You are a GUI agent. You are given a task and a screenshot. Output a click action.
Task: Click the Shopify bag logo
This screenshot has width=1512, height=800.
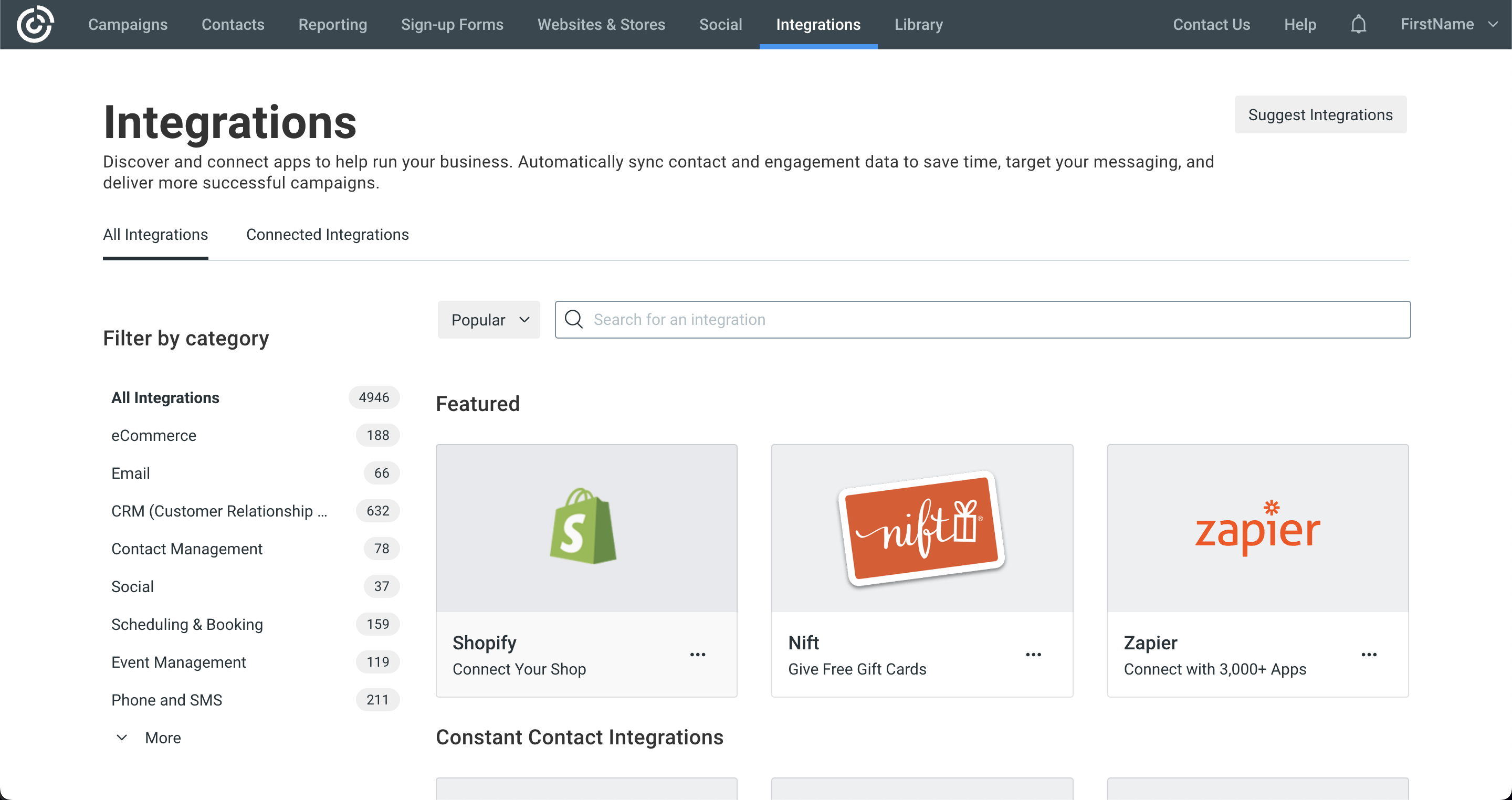pos(583,526)
